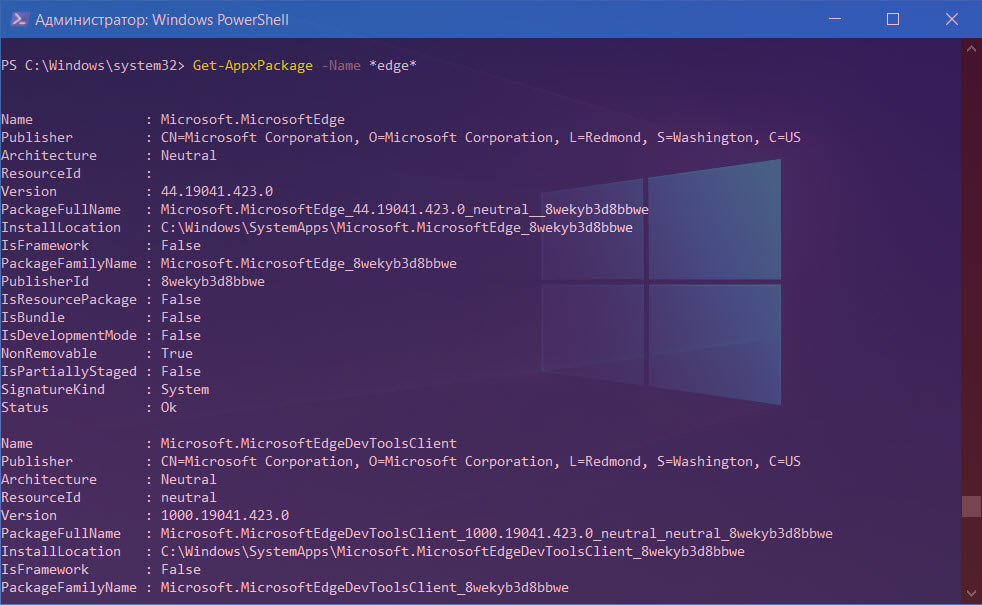Maximize the PowerShell window
The width and height of the screenshot is (982, 605).
[893, 19]
